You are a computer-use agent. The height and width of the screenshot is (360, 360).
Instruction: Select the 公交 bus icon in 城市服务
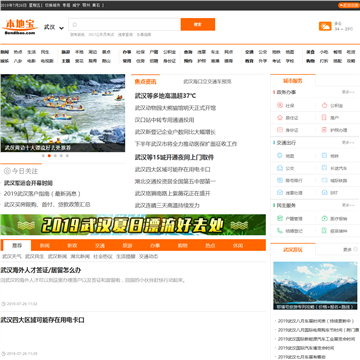(x=280, y=168)
